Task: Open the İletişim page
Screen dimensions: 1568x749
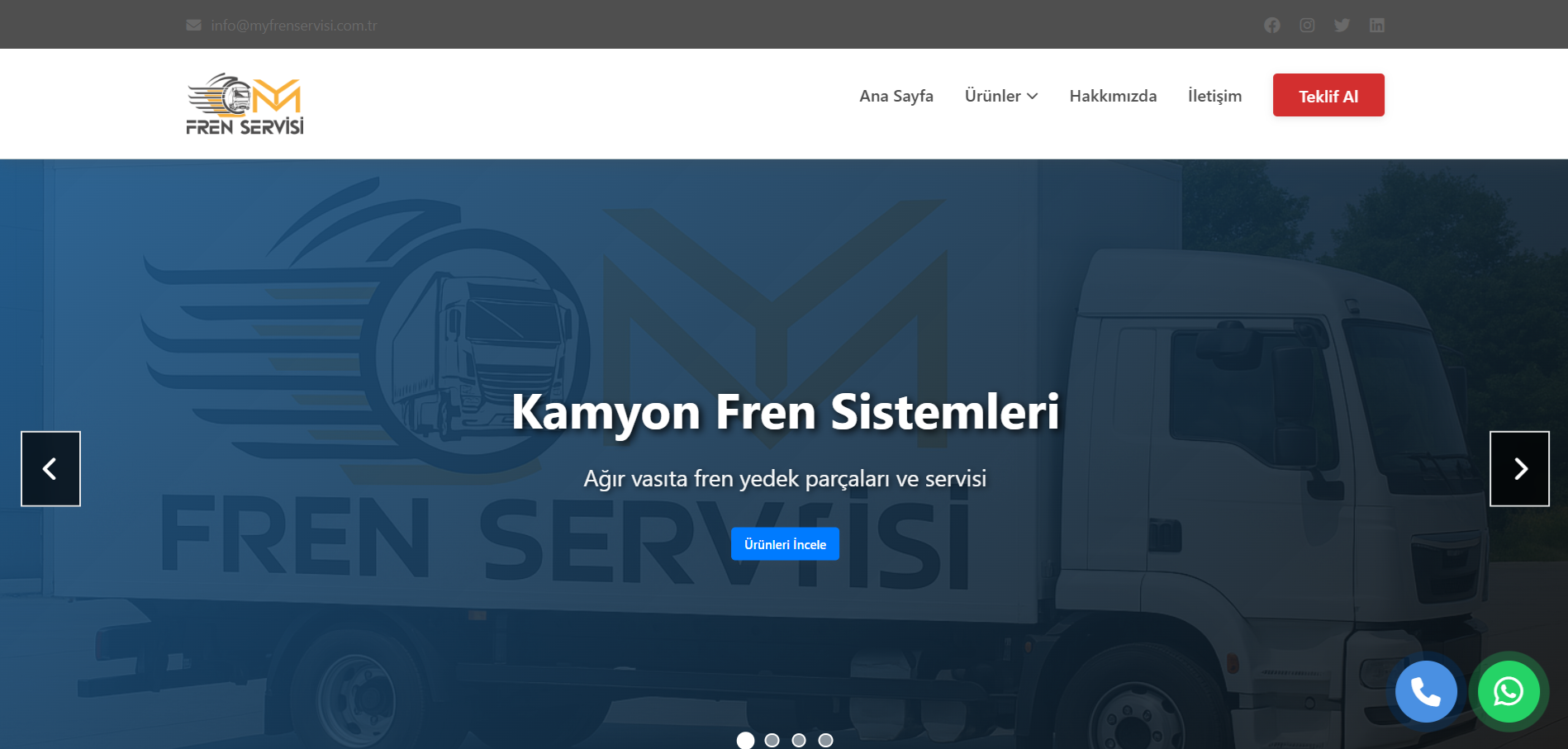Action: tap(1214, 95)
